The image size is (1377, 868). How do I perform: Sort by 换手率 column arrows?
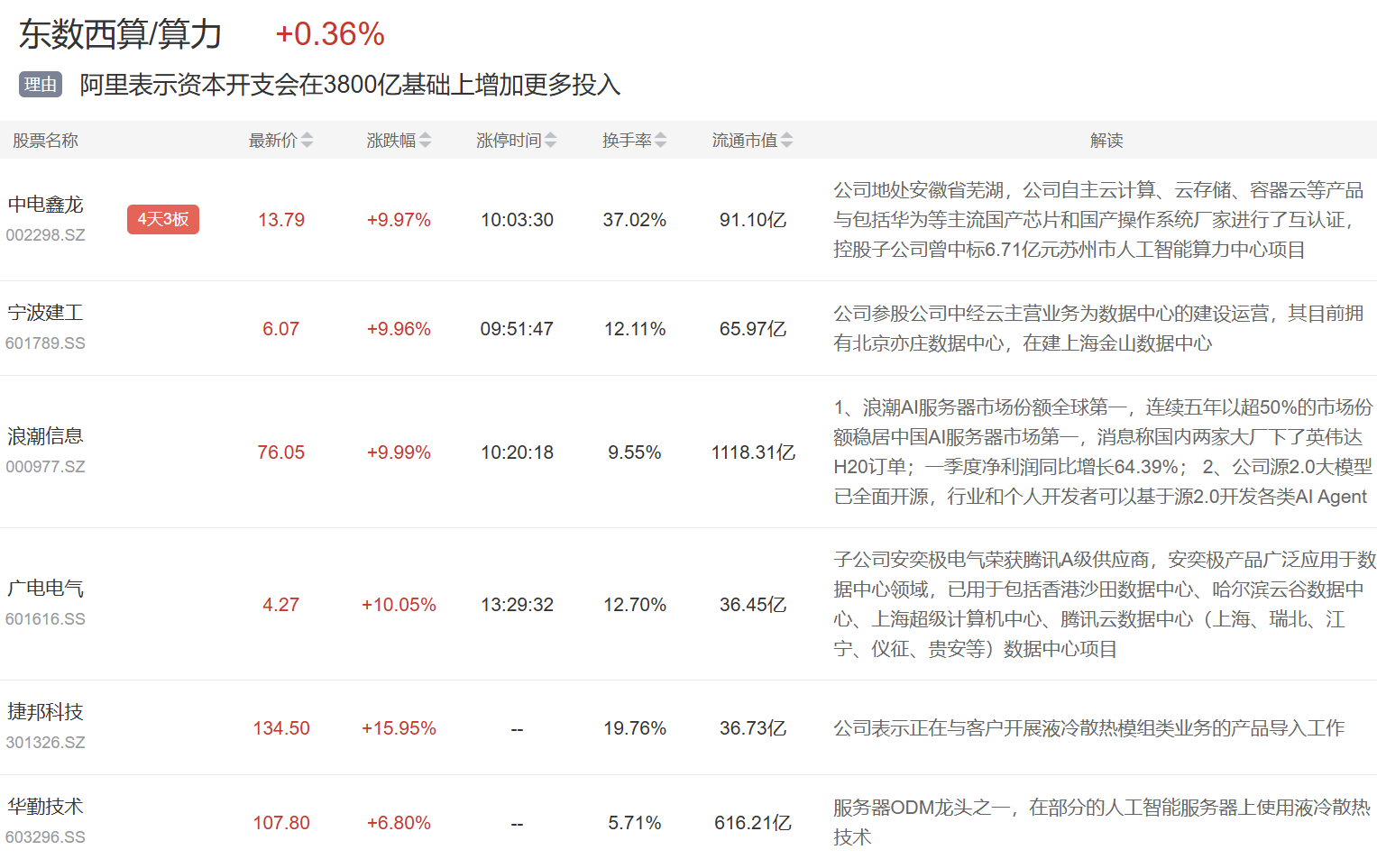point(660,140)
